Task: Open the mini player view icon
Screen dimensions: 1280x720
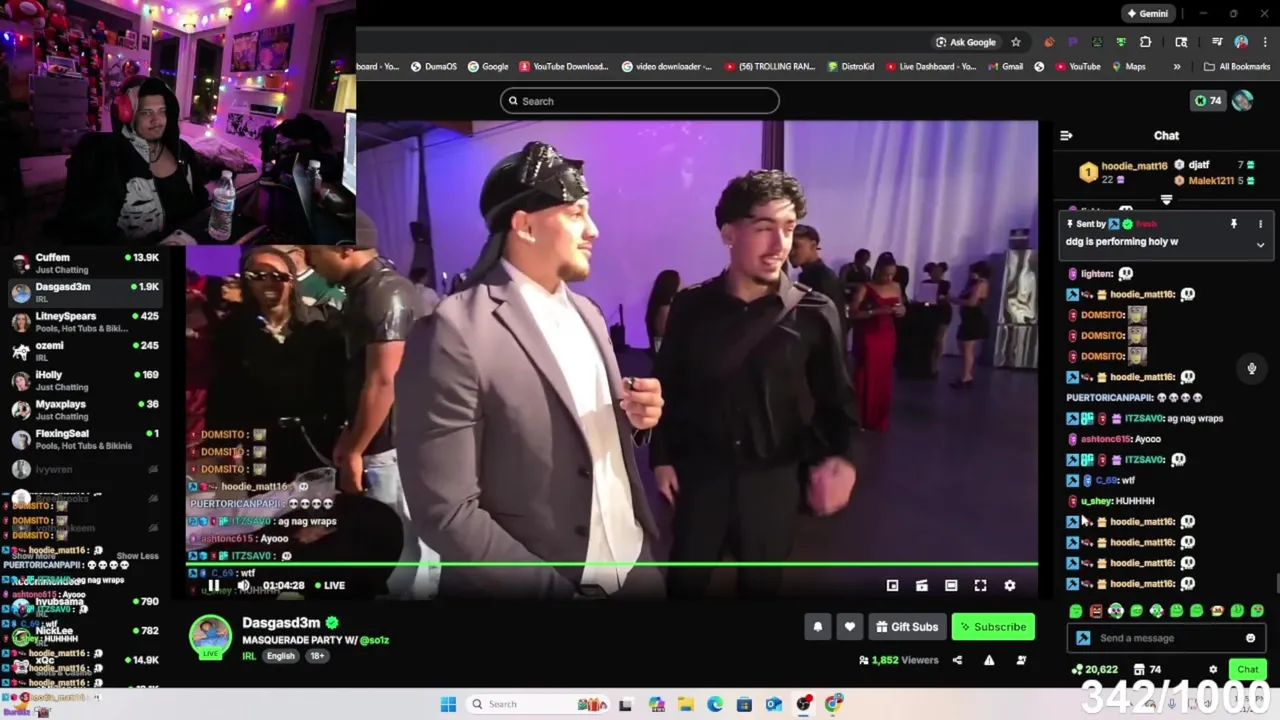Action: point(892,586)
